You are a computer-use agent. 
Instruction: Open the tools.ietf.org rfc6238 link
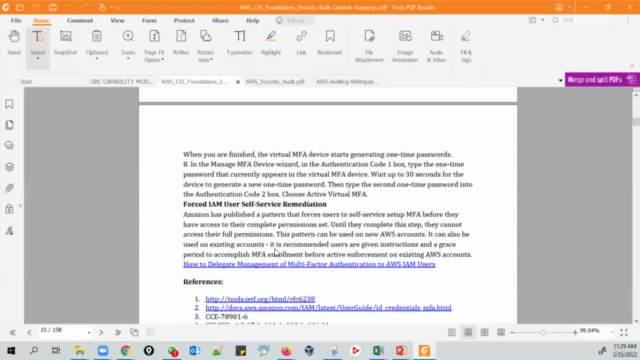260,299
